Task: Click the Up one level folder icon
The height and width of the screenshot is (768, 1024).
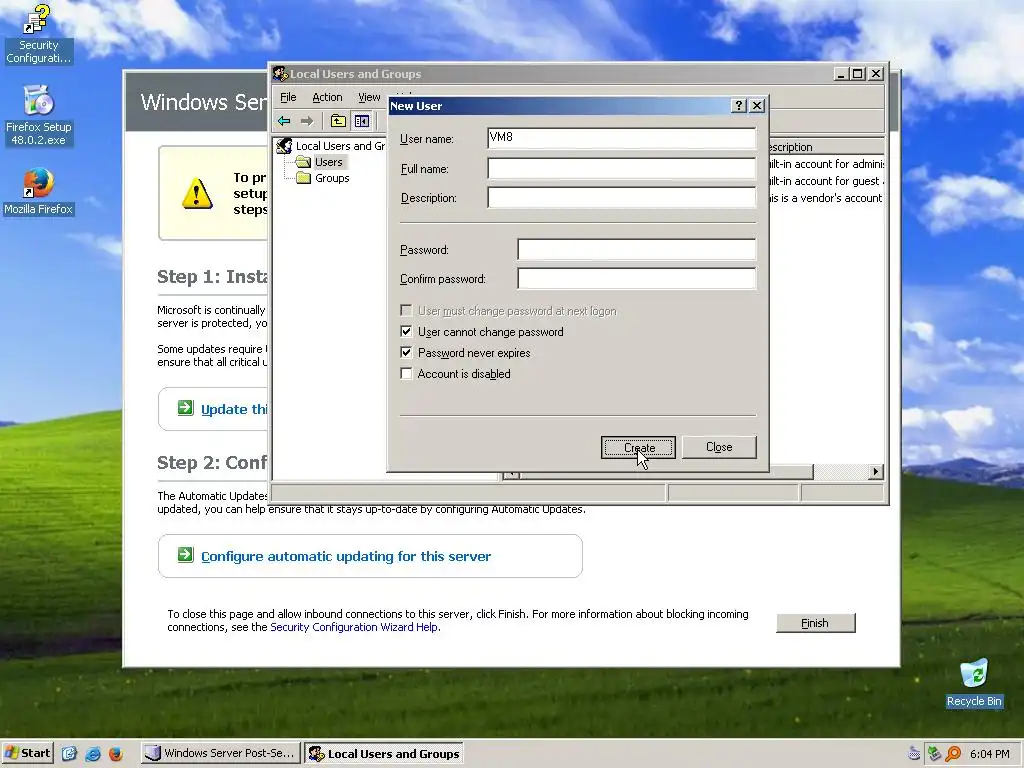Action: (x=338, y=121)
